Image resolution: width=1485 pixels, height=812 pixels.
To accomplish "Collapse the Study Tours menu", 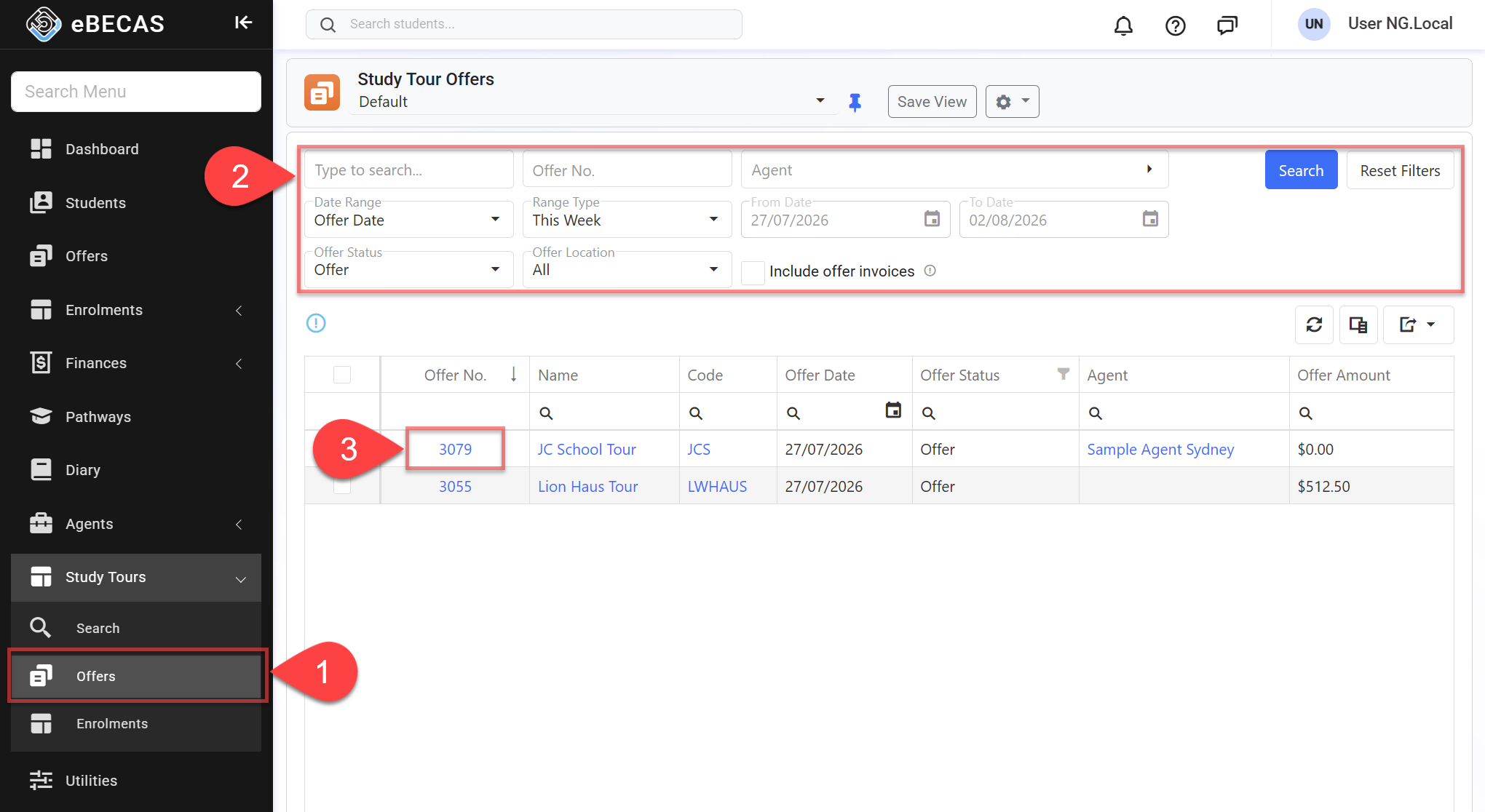I will tap(136, 578).
